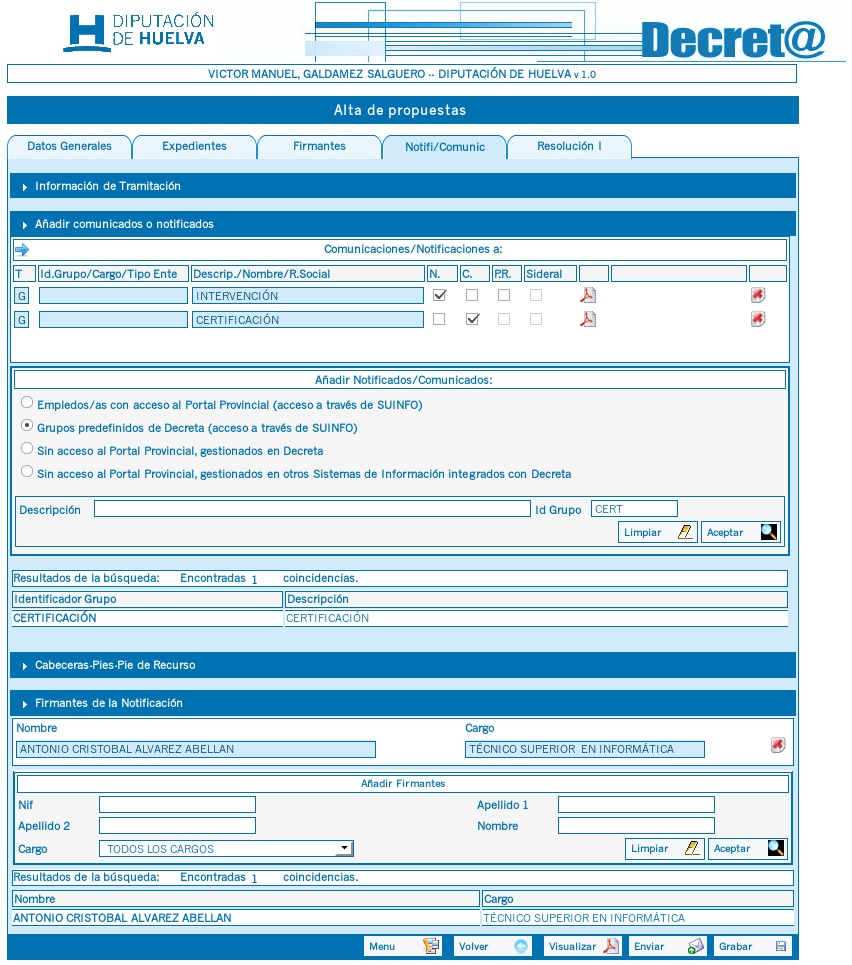Open the Cargo dropdown TODOS LOS CARGOS
The image size is (852, 965).
pyautogui.click(x=226, y=849)
